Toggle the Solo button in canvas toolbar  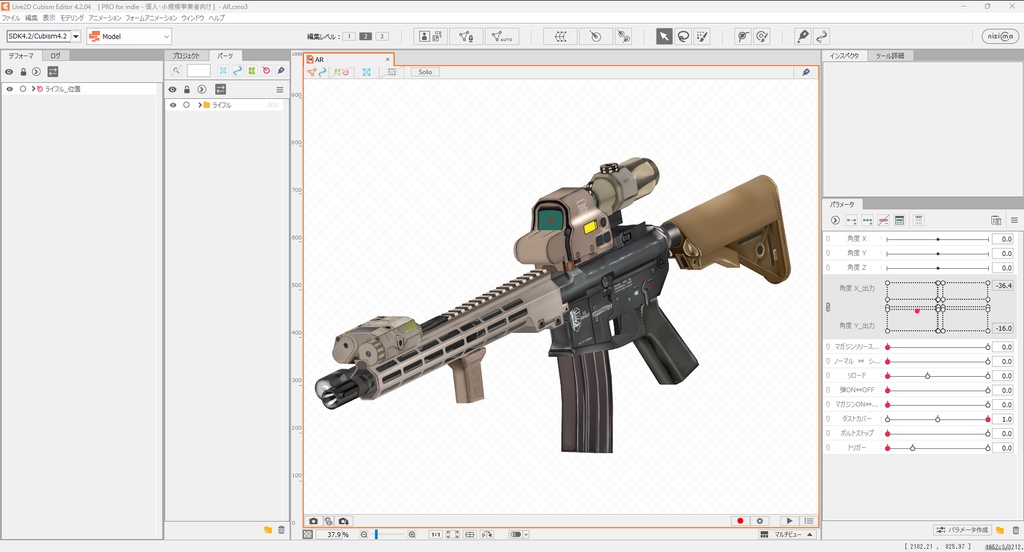tap(425, 72)
